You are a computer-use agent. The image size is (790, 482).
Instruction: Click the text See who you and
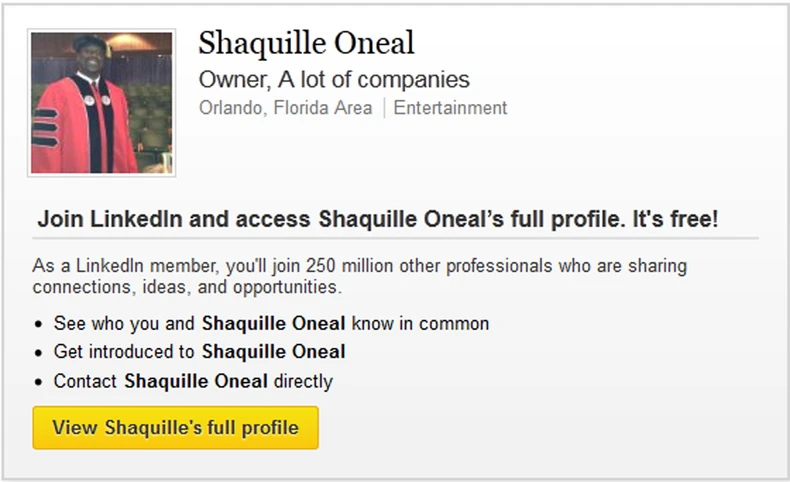pos(125,324)
